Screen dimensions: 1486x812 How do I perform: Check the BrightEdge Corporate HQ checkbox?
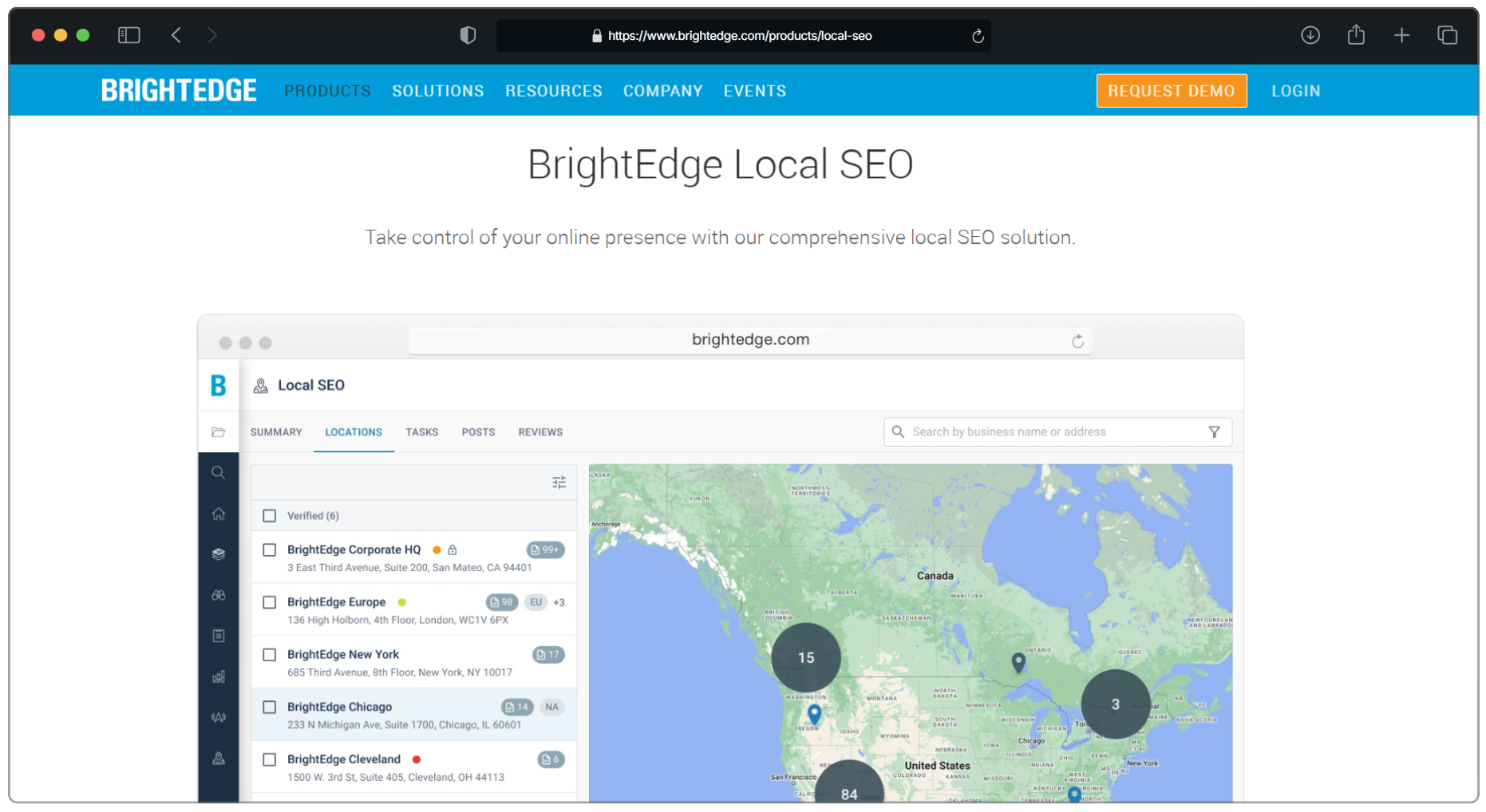pos(270,550)
